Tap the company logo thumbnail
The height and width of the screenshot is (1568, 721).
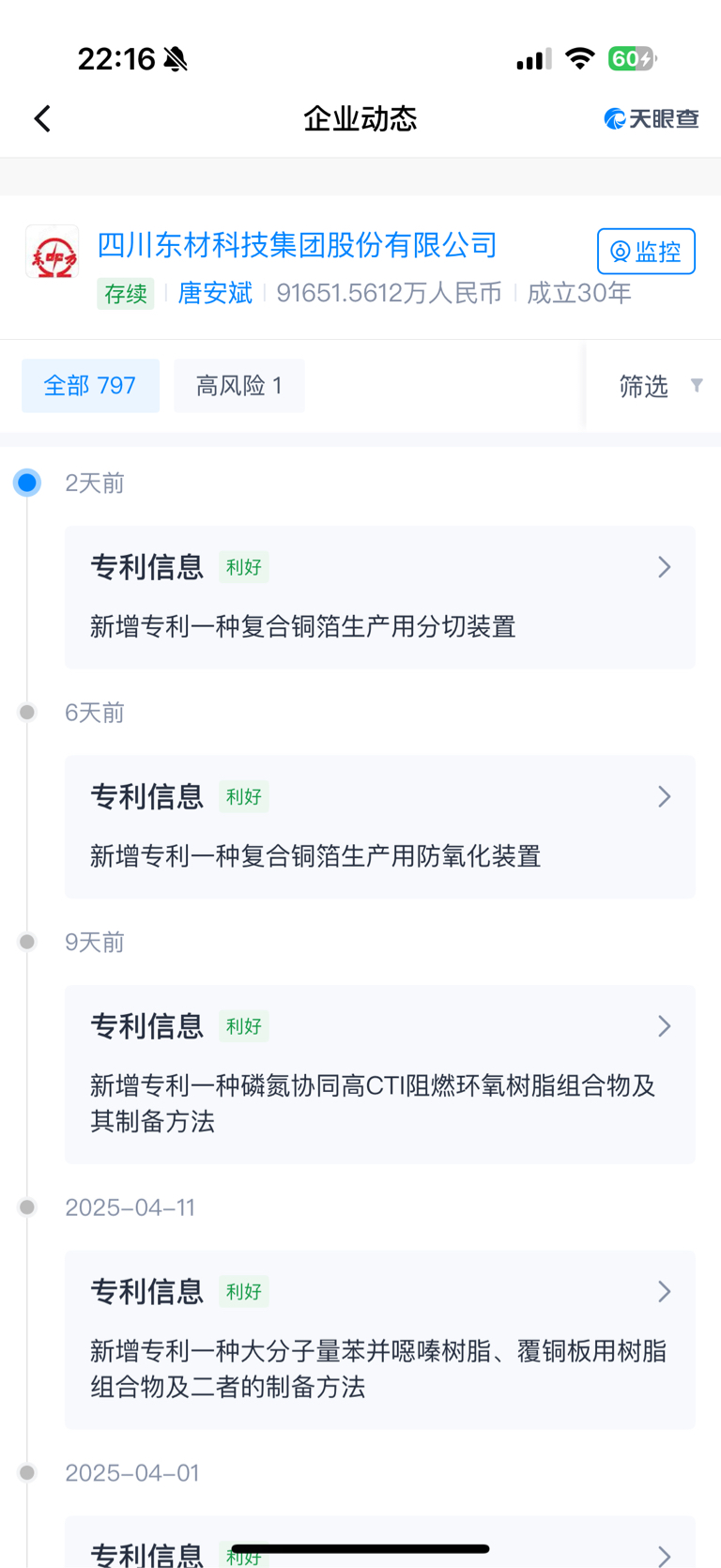(x=52, y=253)
